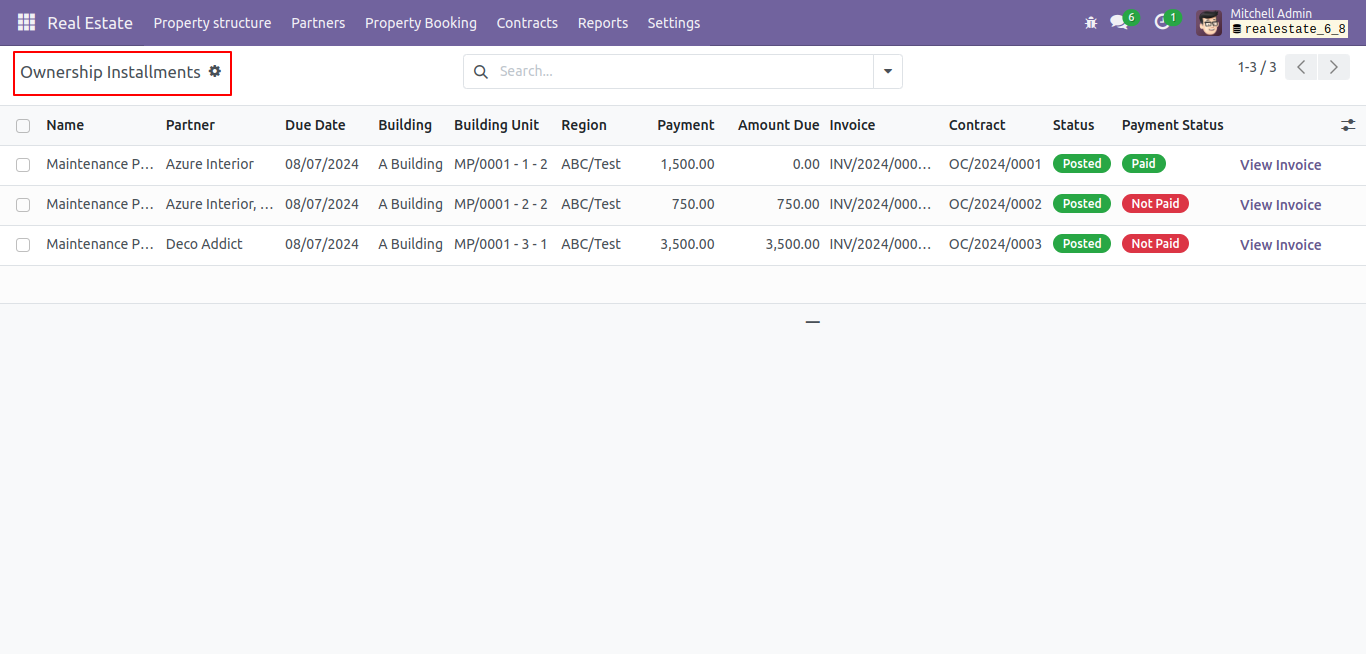The image size is (1366, 654).
Task: Click the search magnifier icon
Action: [x=481, y=72]
